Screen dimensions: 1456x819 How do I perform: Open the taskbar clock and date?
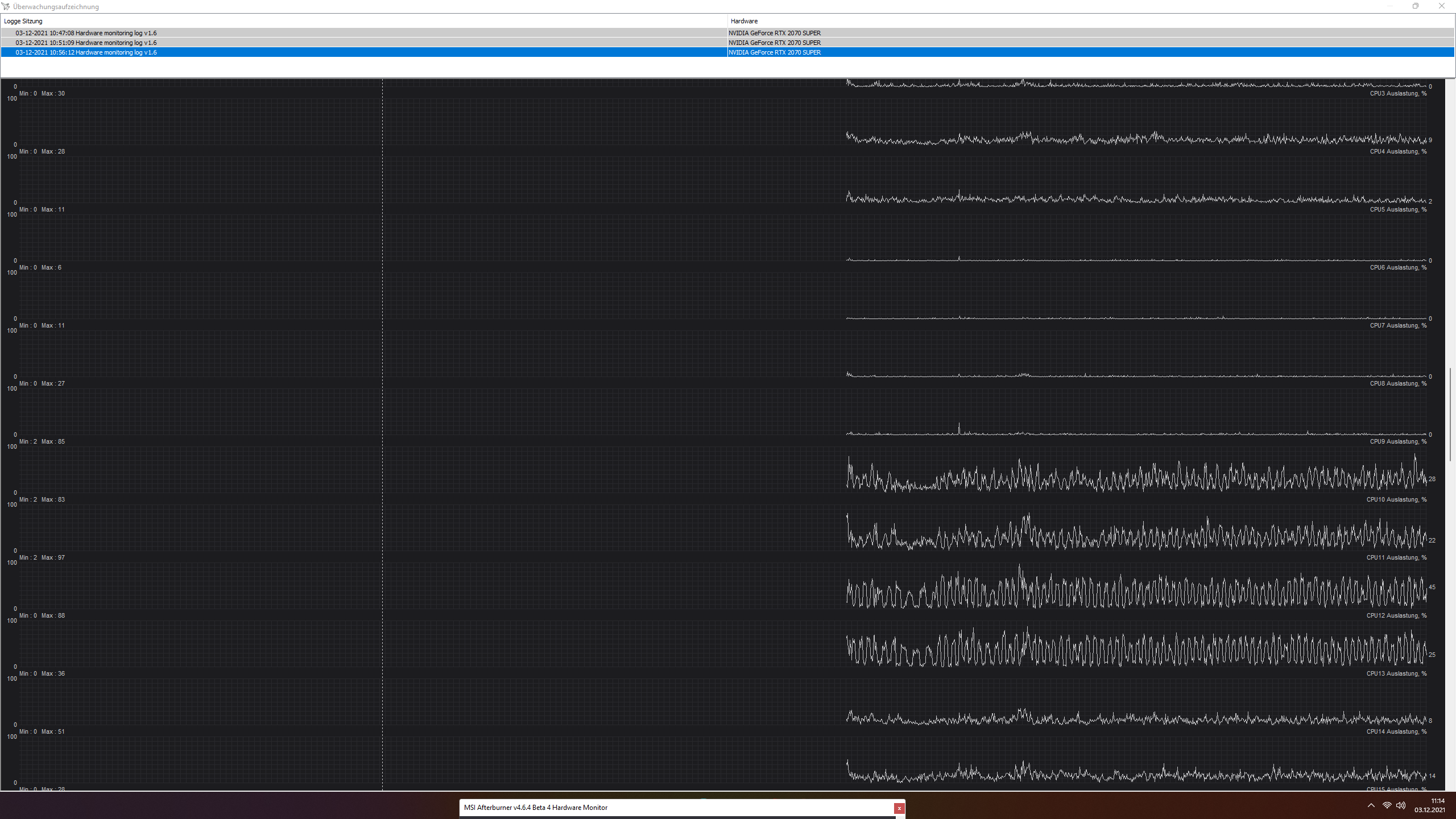pos(1430,805)
